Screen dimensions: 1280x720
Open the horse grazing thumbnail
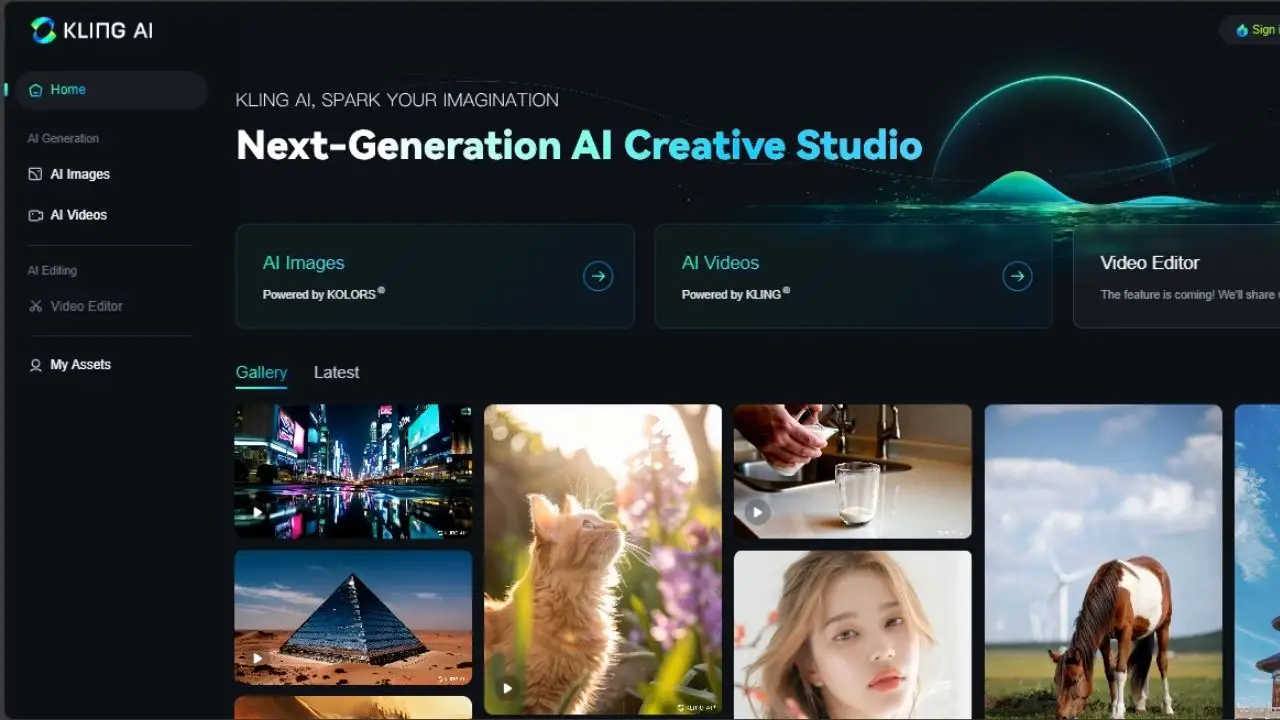[1103, 560]
